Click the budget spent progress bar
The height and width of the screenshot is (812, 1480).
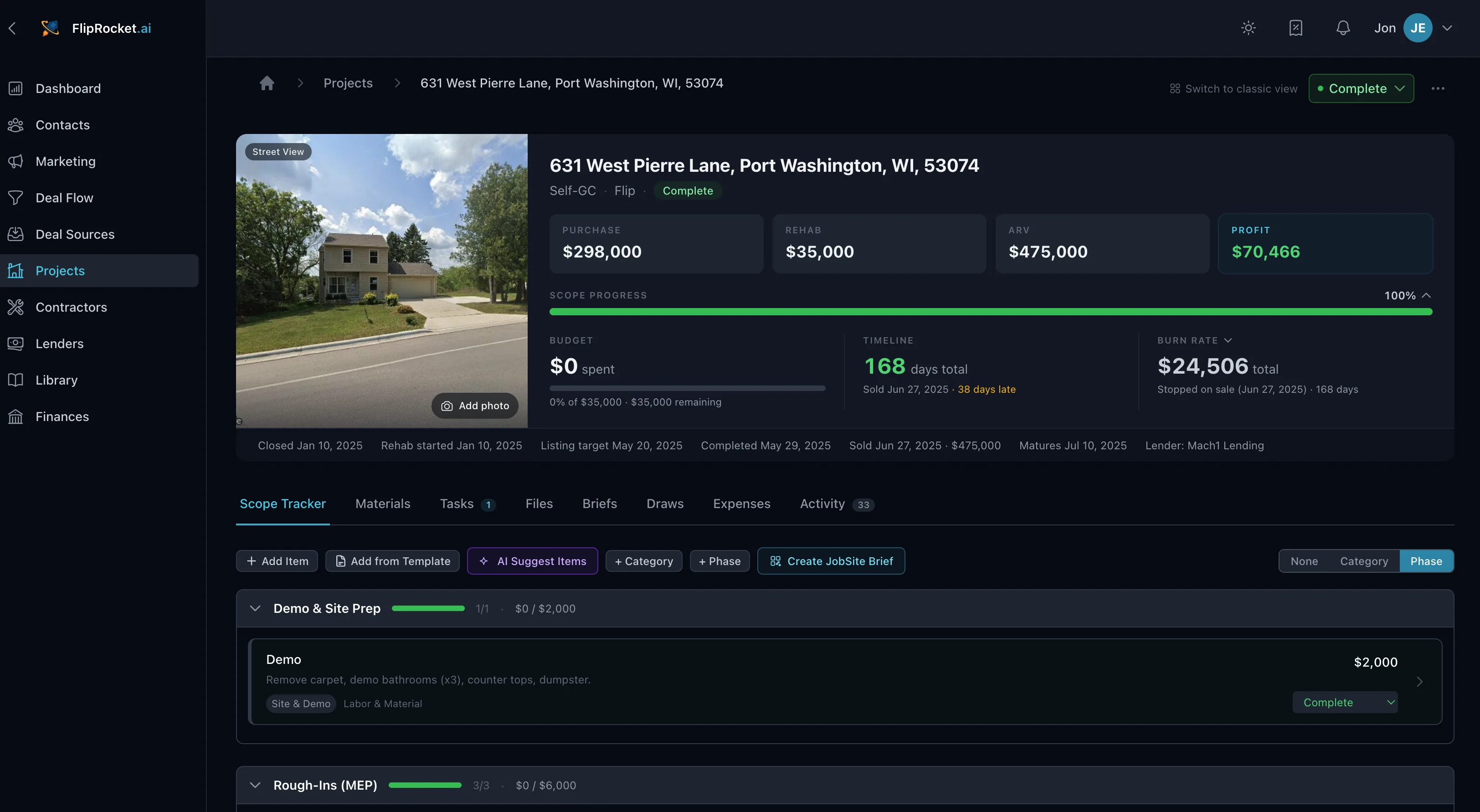point(687,389)
